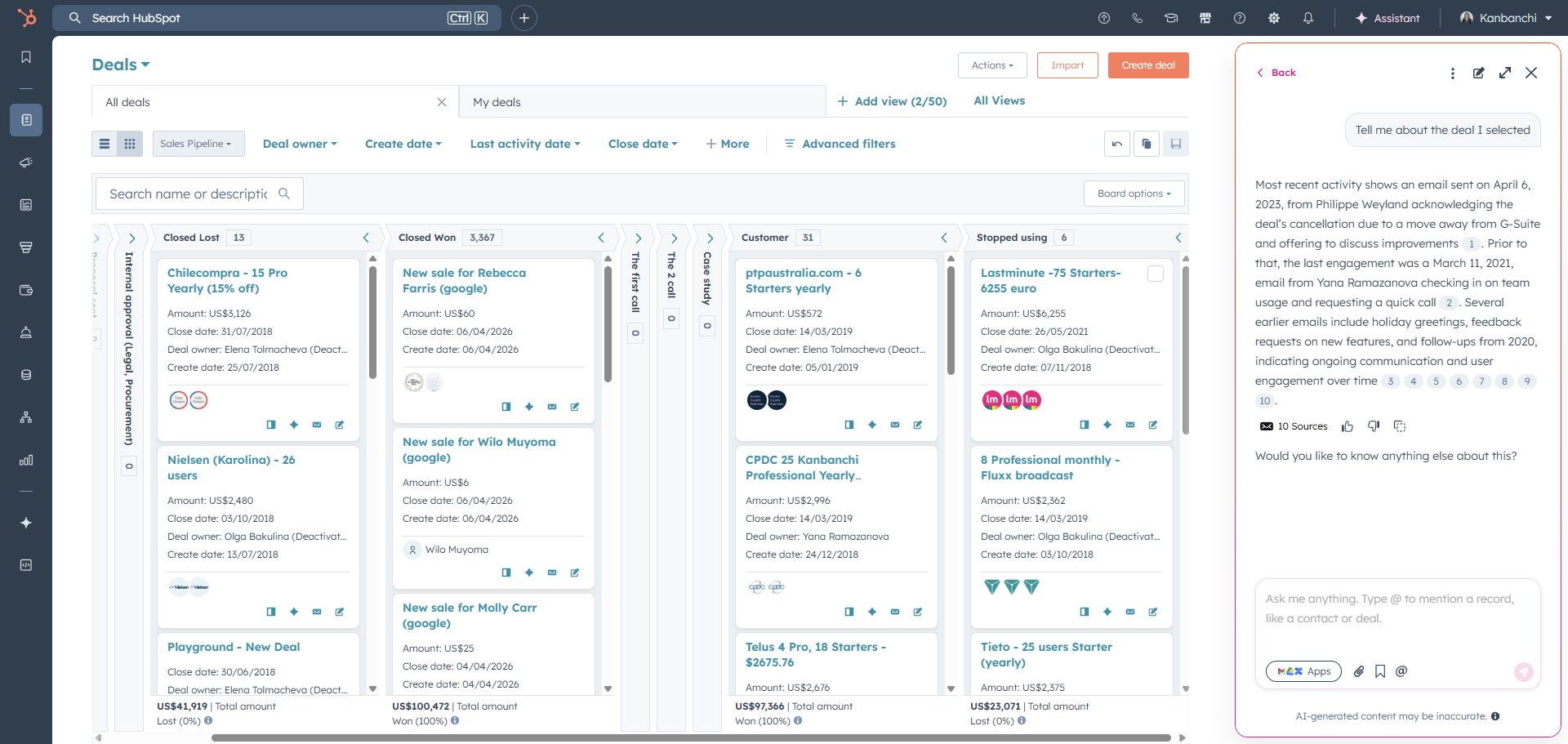
Task: Thumbs up the assistant response
Action: (1347, 426)
